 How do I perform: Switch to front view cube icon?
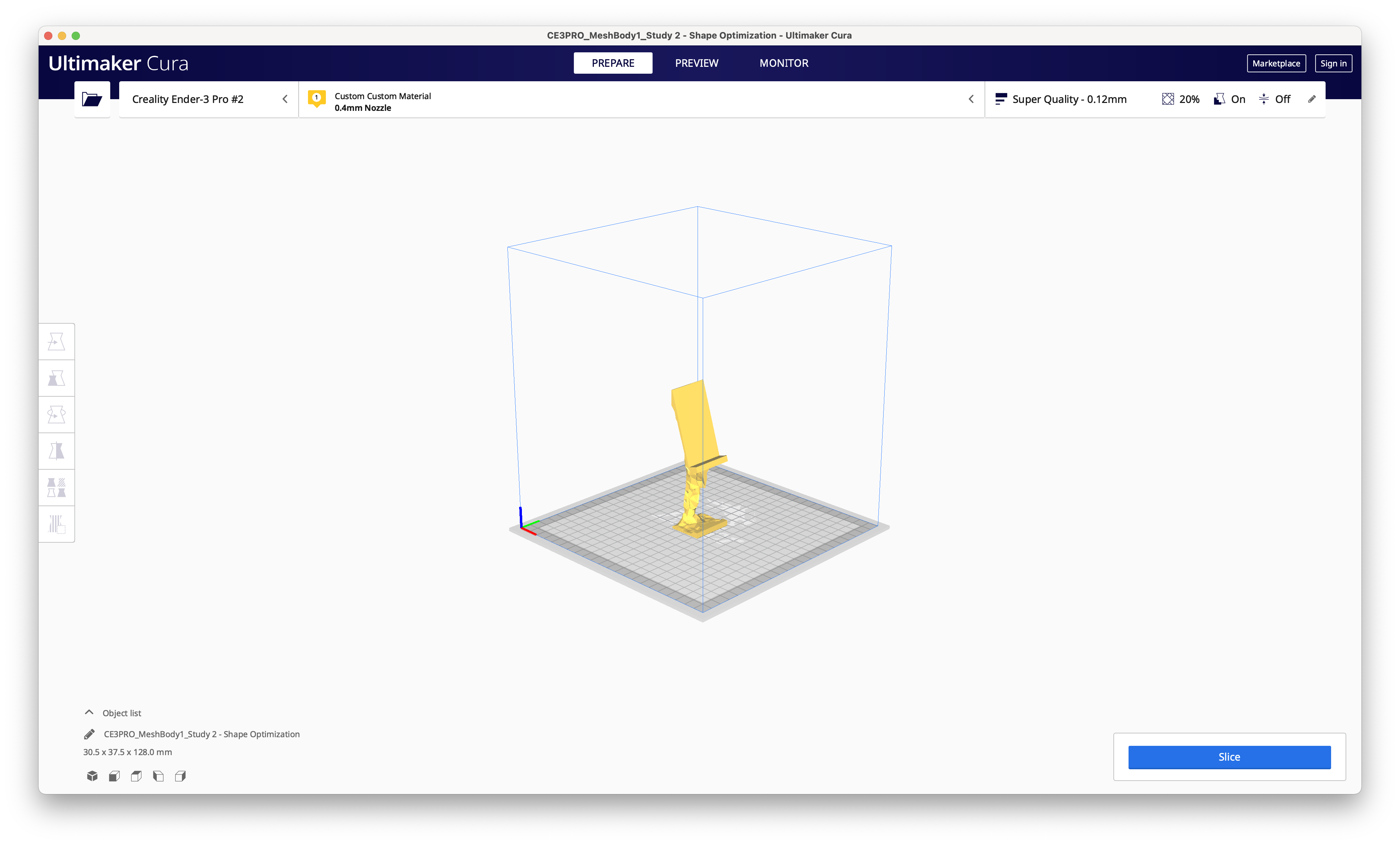[x=114, y=776]
